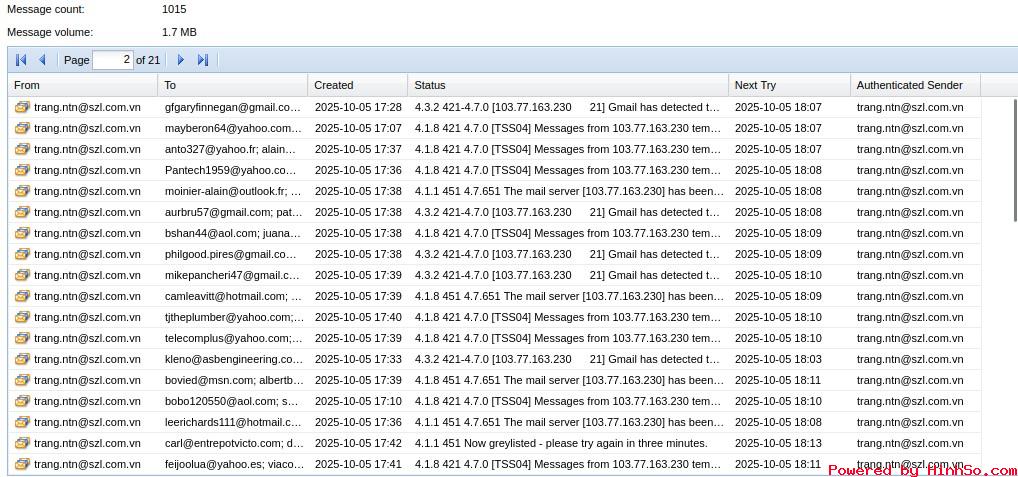1018x477 pixels.
Task: Sort by the From column header
Action: point(82,85)
